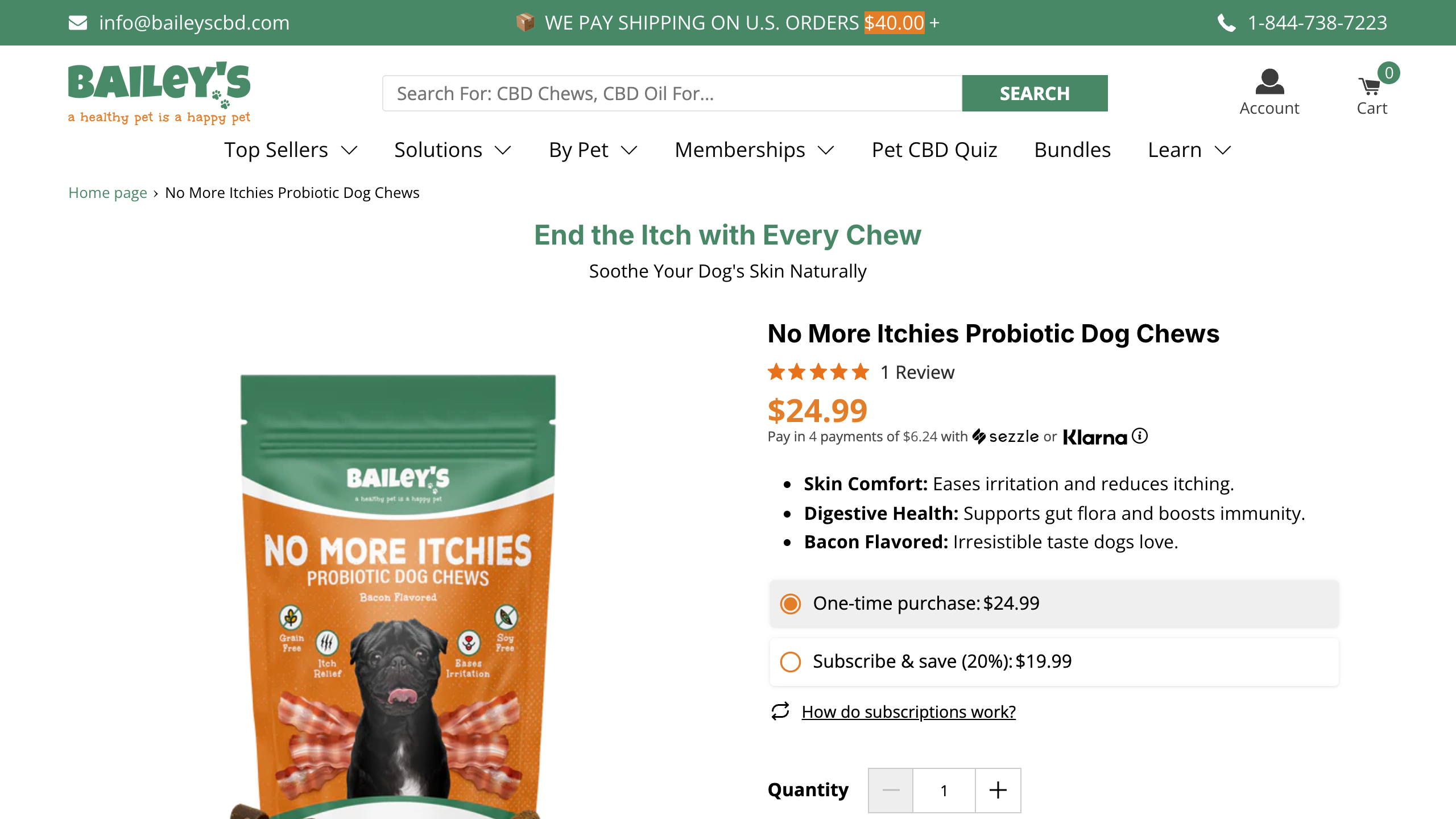Open the shopping Cart icon

tap(1372, 86)
